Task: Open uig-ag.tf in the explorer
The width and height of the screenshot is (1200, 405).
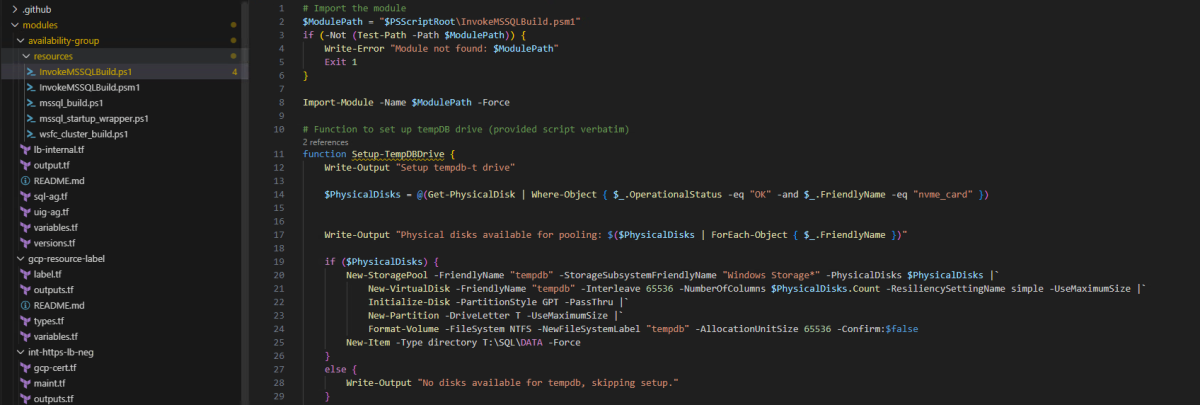Action: tap(51, 212)
